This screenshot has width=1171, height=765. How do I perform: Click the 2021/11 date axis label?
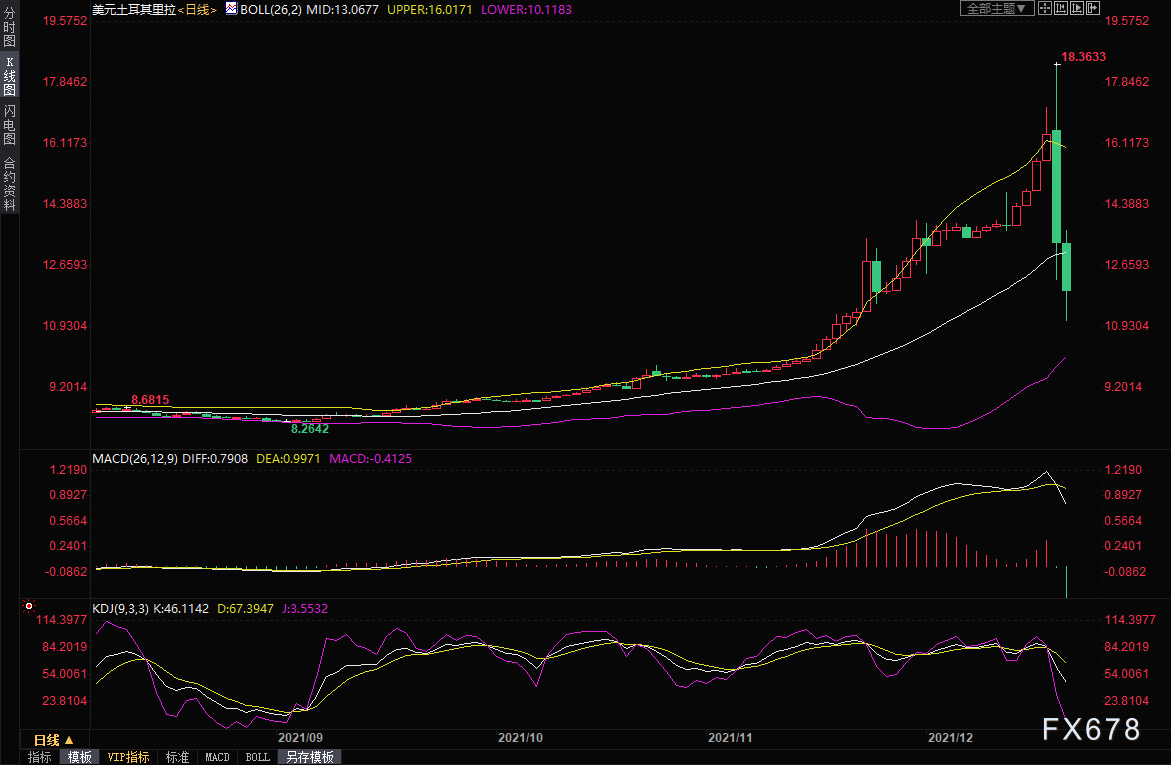pos(730,738)
